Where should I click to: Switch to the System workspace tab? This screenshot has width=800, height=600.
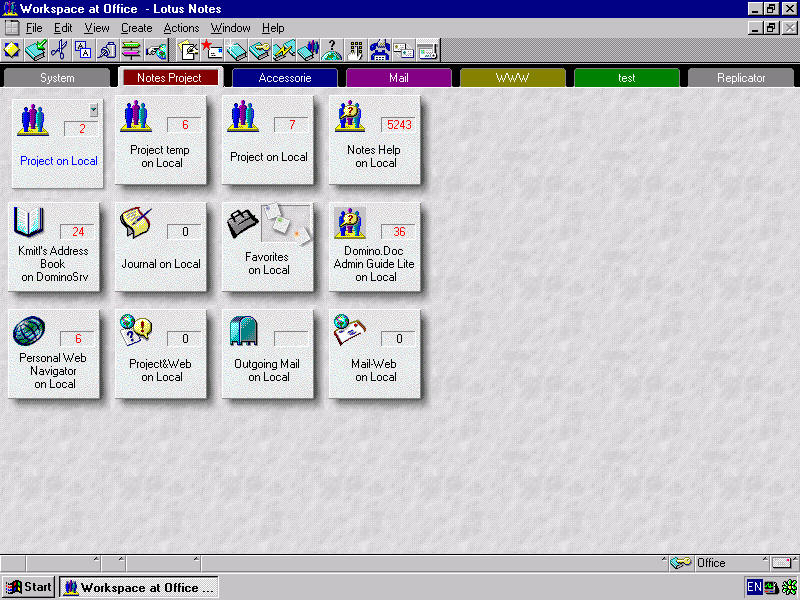click(57, 78)
